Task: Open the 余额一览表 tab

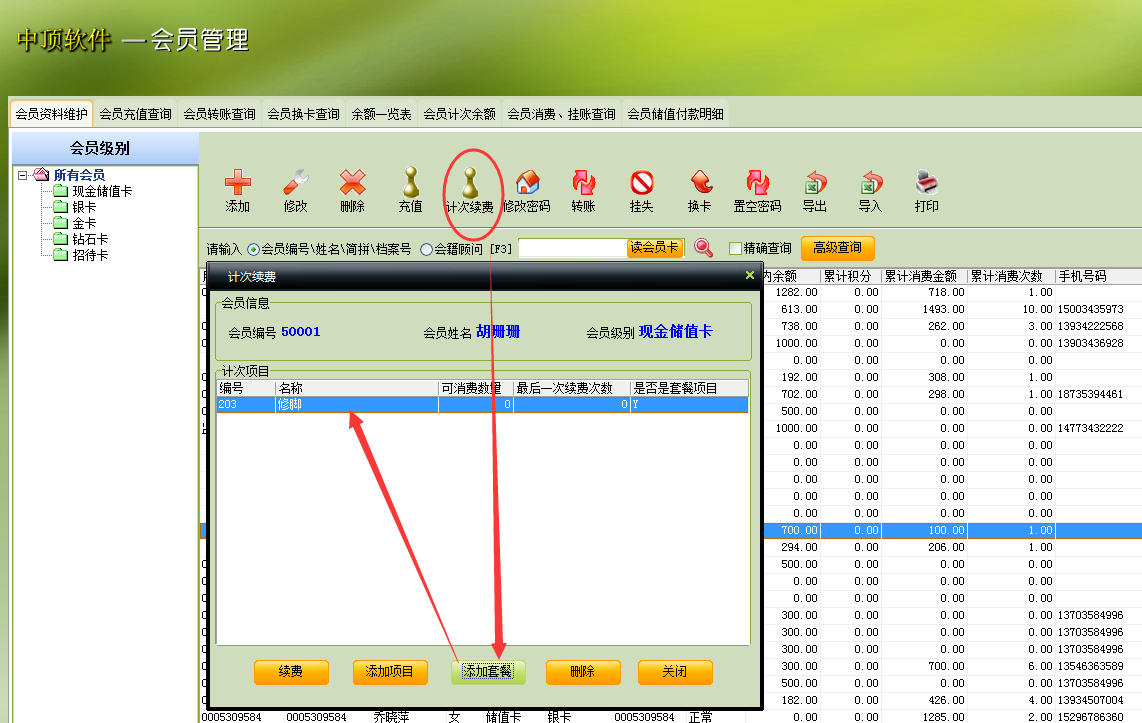Action: point(381,114)
